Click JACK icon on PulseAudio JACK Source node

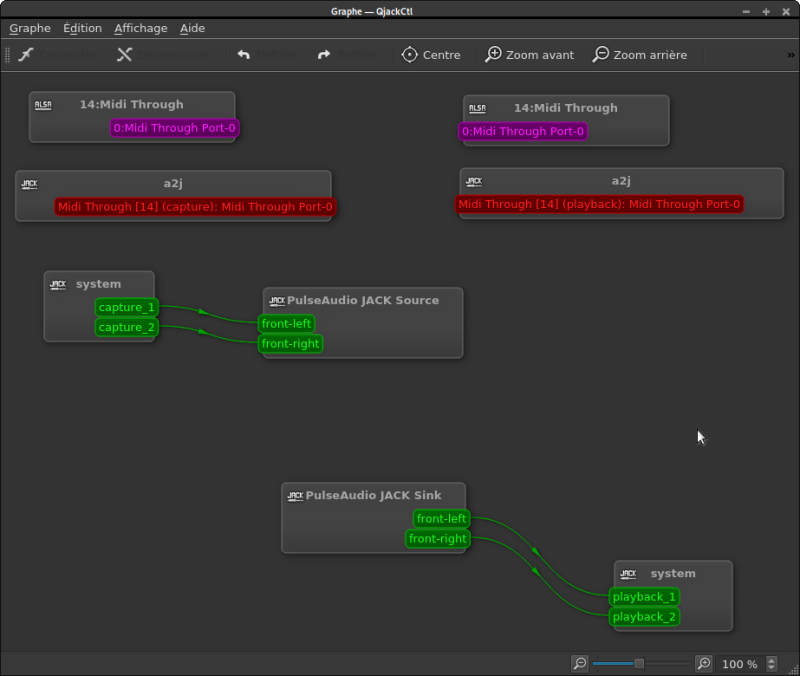[277, 301]
